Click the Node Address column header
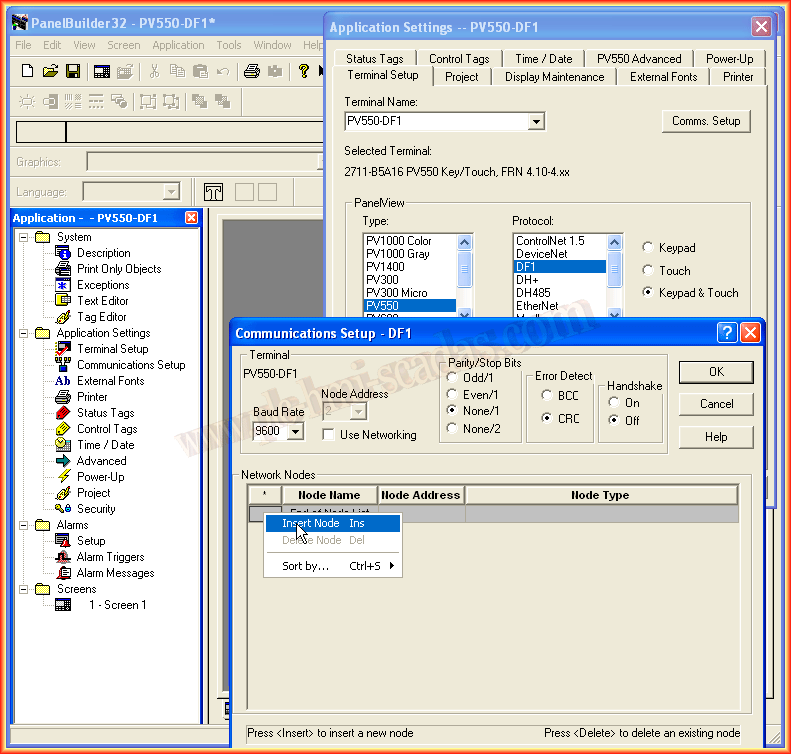 coord(421,495)
